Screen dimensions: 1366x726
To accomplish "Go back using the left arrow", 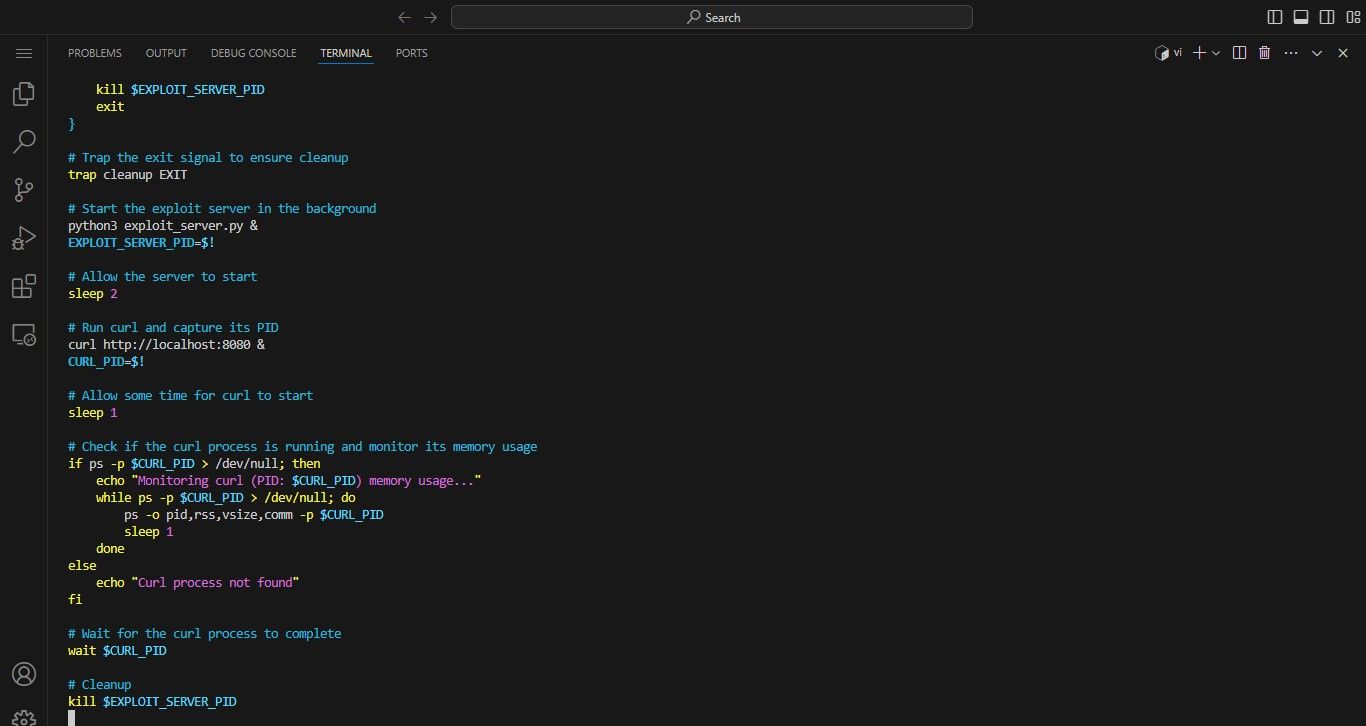I will click(x=404, y=17).
